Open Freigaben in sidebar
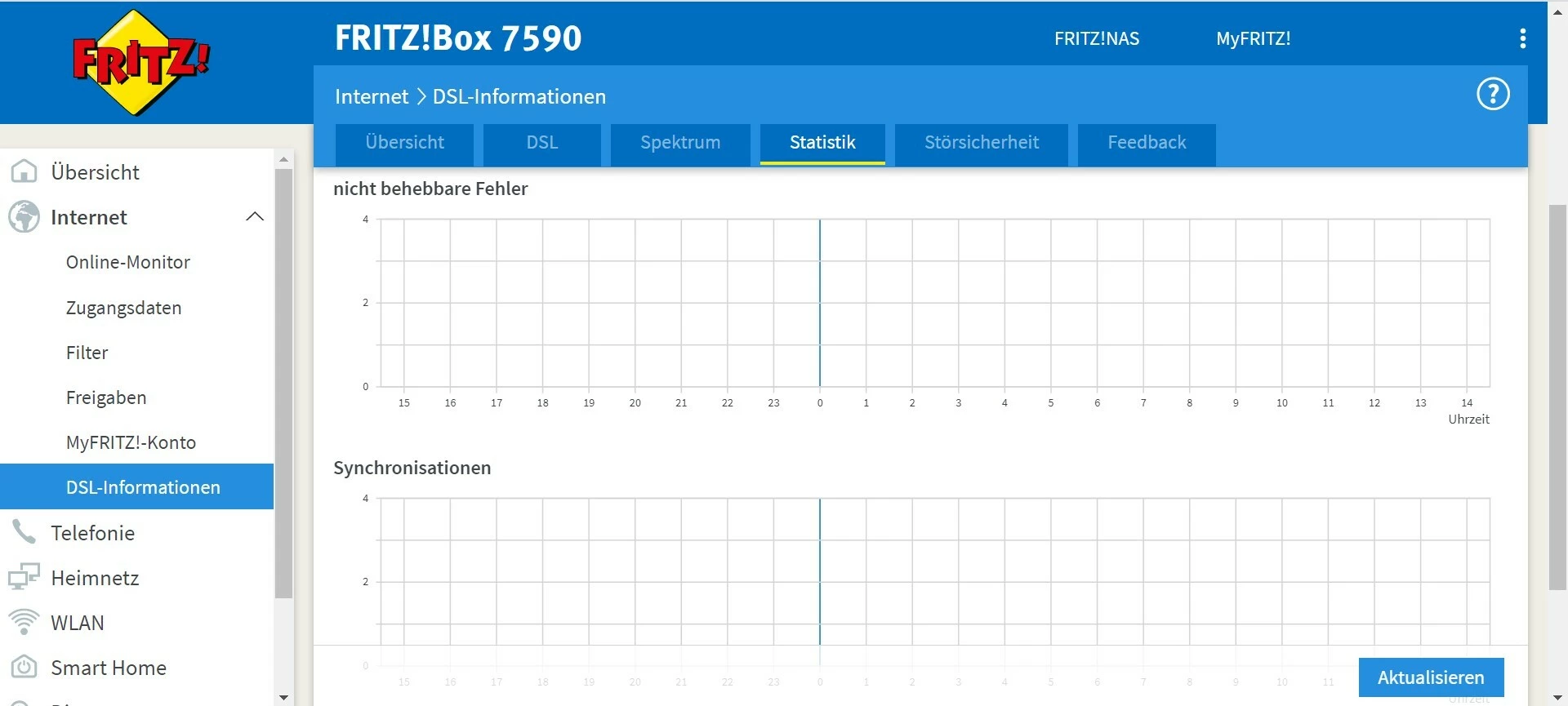Viewport: 1568px width, 706px height. click(x=106, y=397)
